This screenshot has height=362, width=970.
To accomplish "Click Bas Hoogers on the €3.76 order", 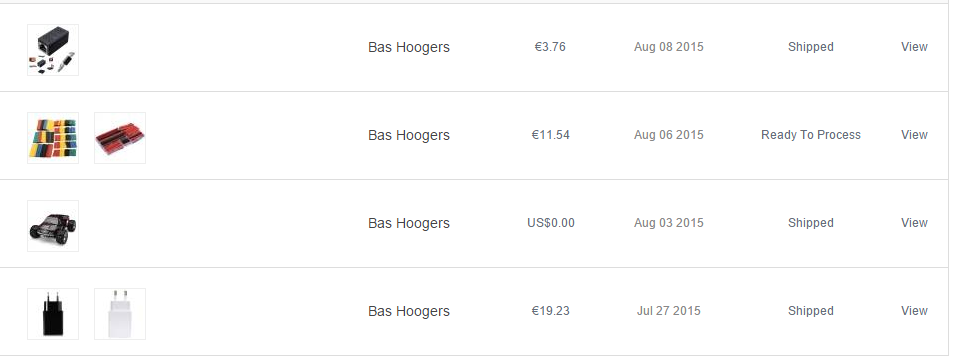I will click(409, 48).
